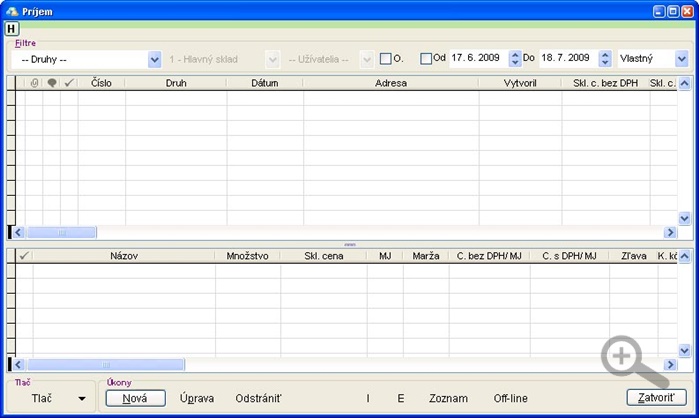Screen dimensions: 699x418
Task: Click the Skl. cena column header
Action: point(324,256)
